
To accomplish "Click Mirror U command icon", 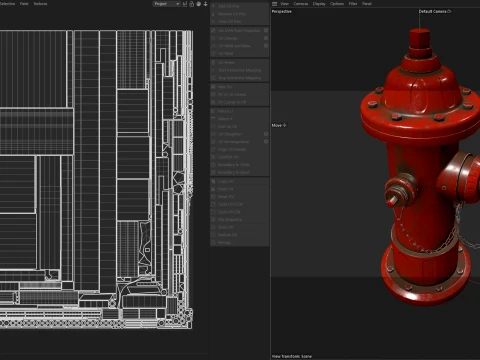I will click(214, 111).
